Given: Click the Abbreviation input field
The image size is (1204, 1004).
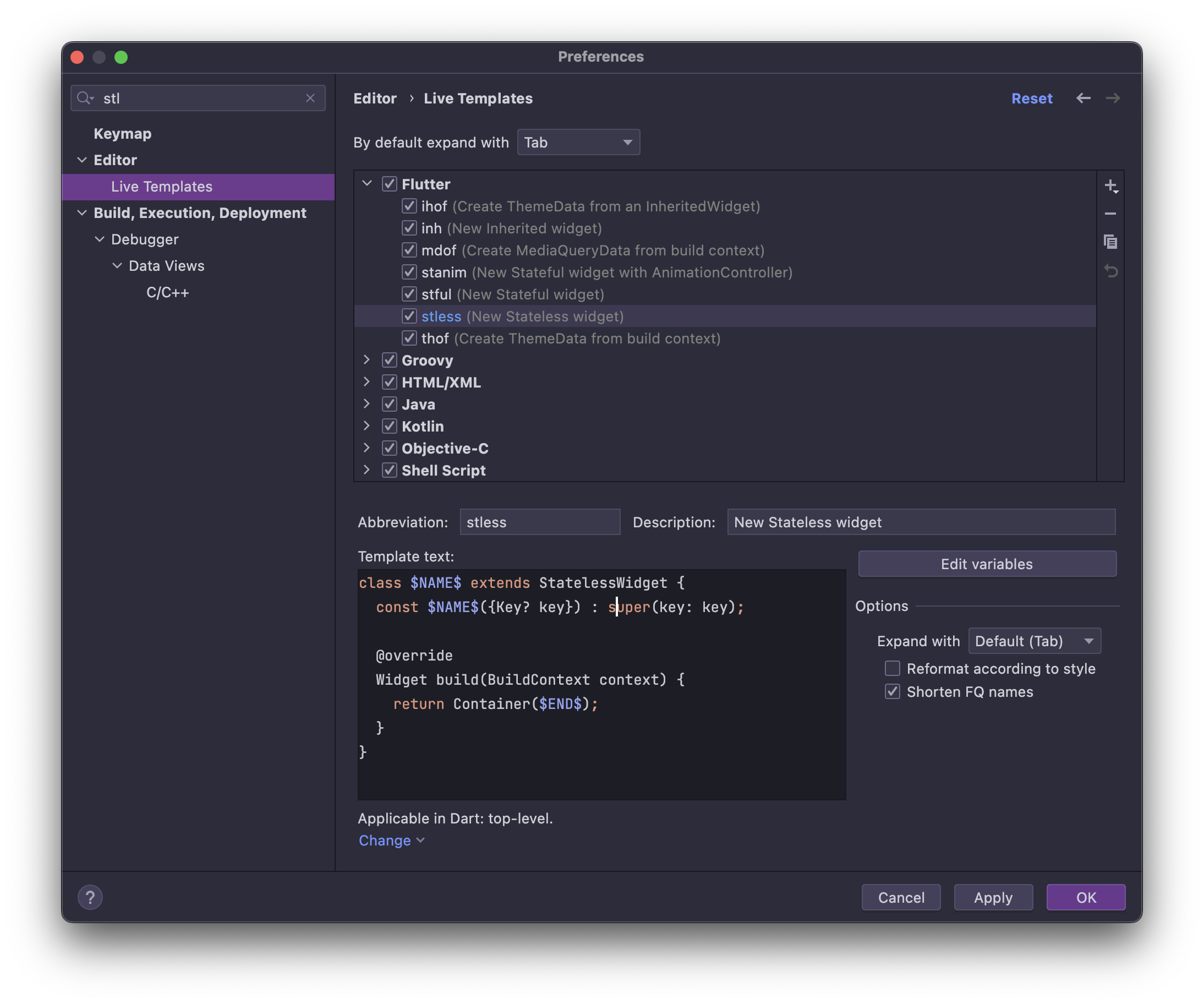Looking at the screenshot, I should click(539, 522).
